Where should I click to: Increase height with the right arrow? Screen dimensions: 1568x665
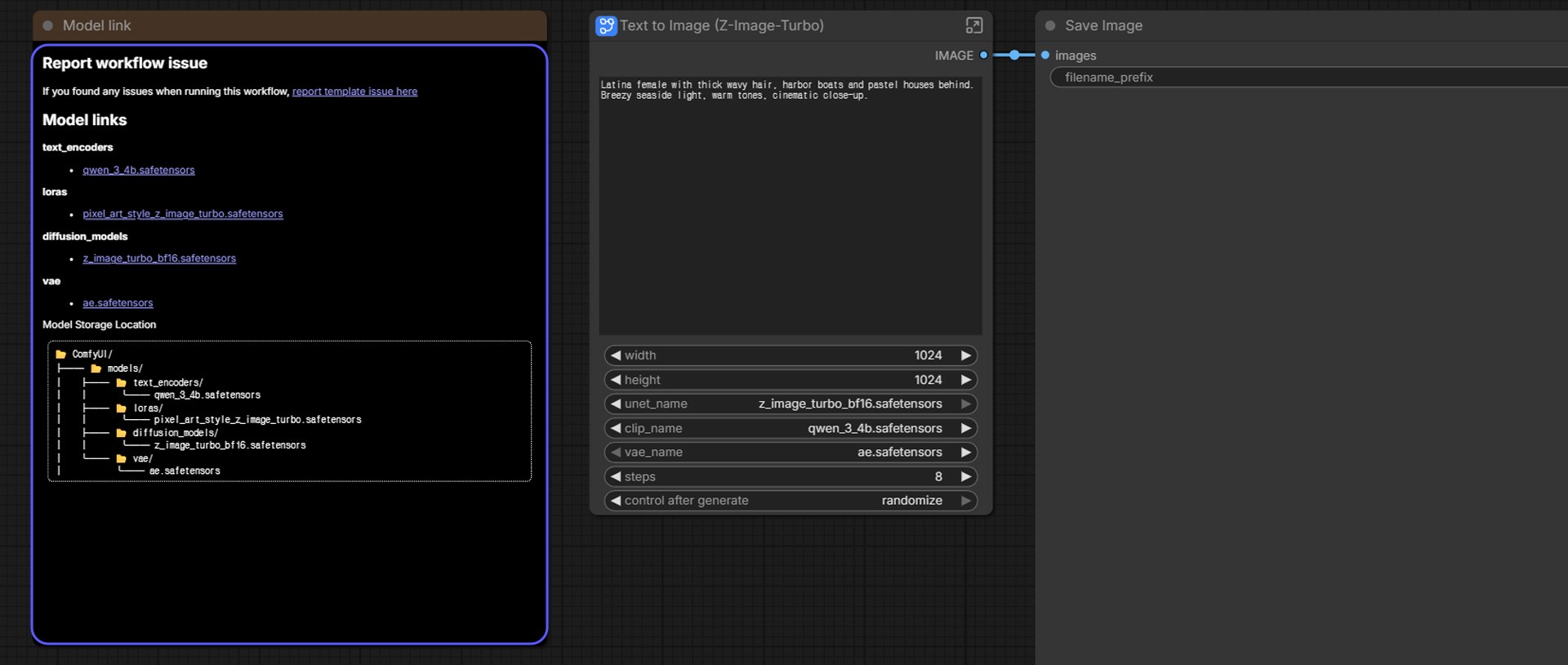click(x=966, y=380)
